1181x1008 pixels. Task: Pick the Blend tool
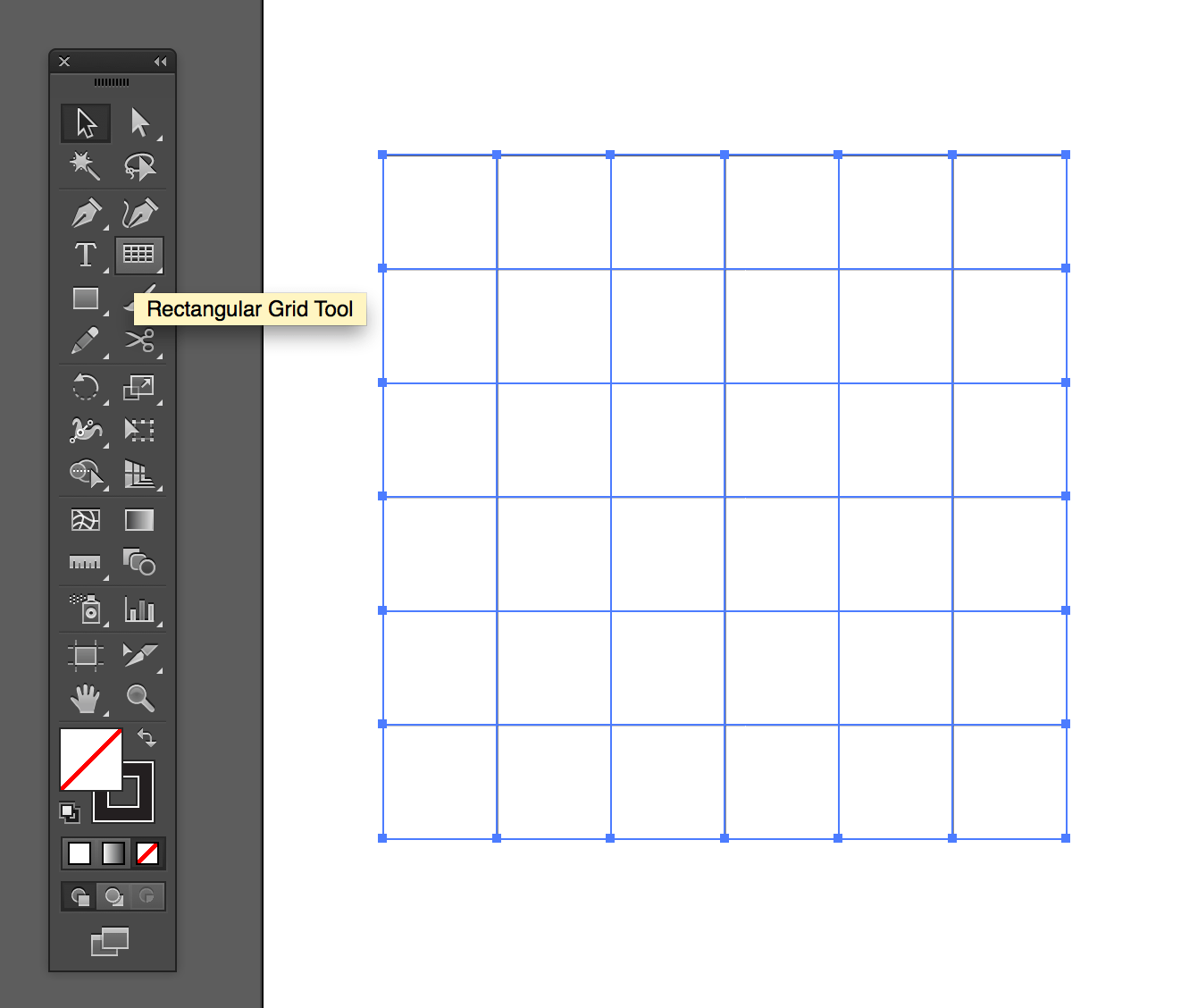[x=139, y=563]
